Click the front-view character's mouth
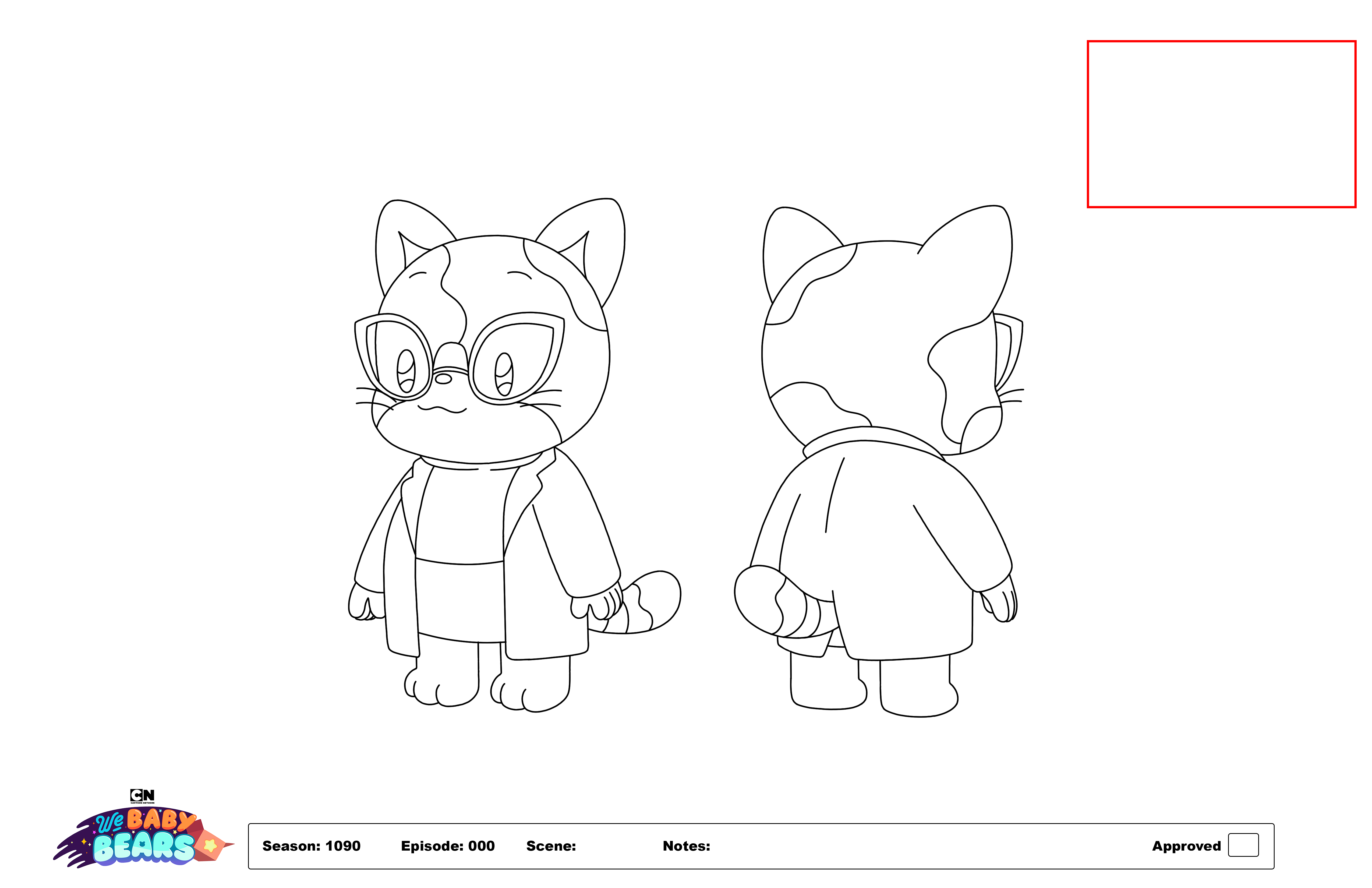1372x888 pixels. (442, 409)
